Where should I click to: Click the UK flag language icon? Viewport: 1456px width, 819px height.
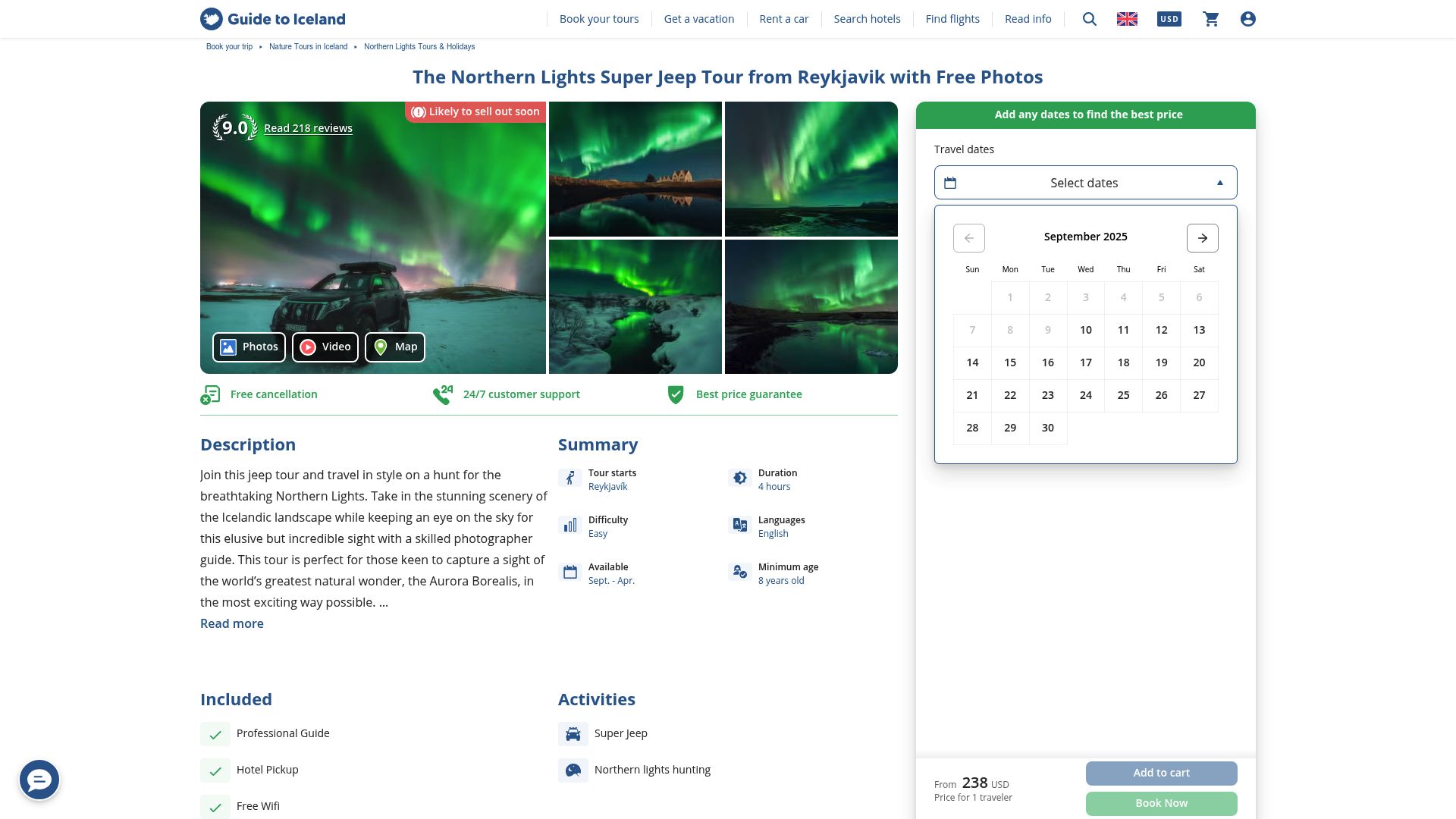coord(1127,19)
